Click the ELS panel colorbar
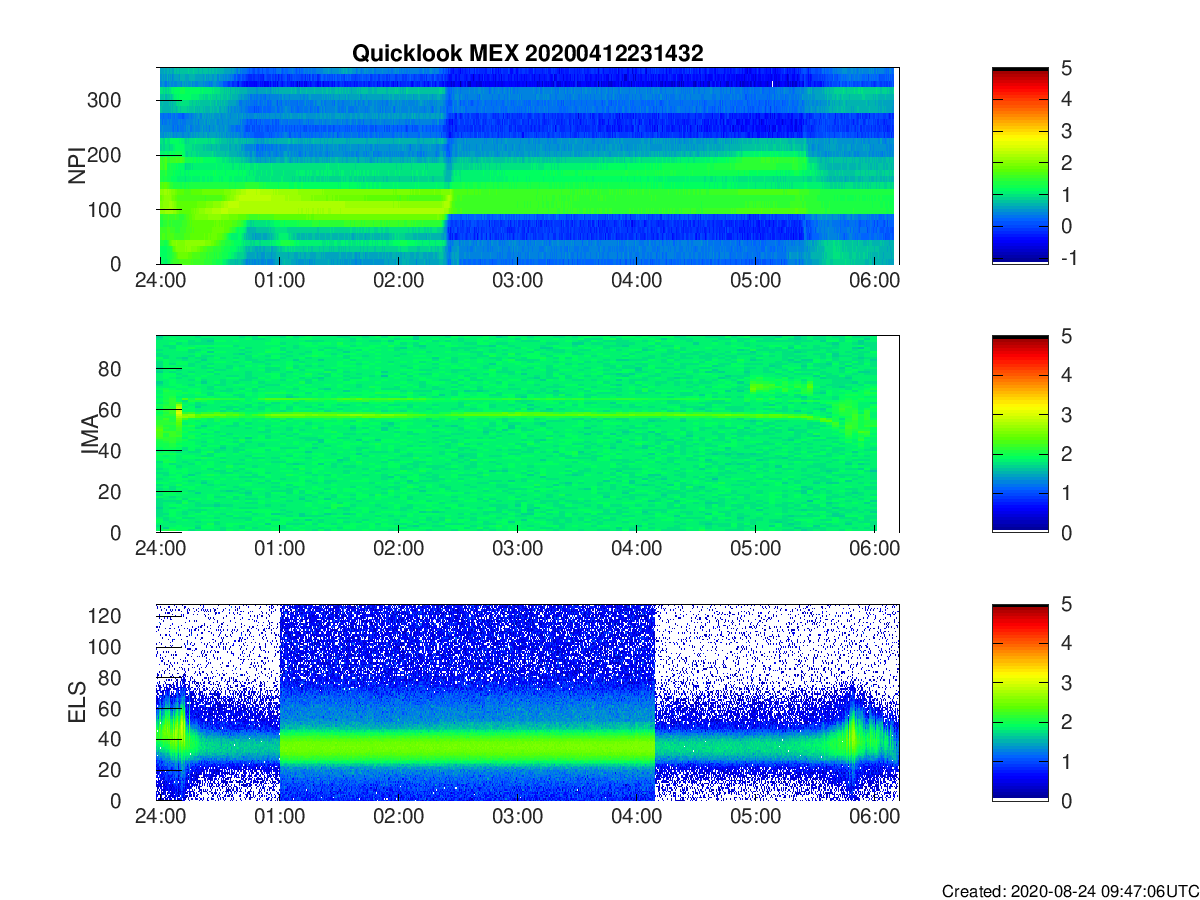Viewport: 1200px width, 900px height. coord(1020,702)
